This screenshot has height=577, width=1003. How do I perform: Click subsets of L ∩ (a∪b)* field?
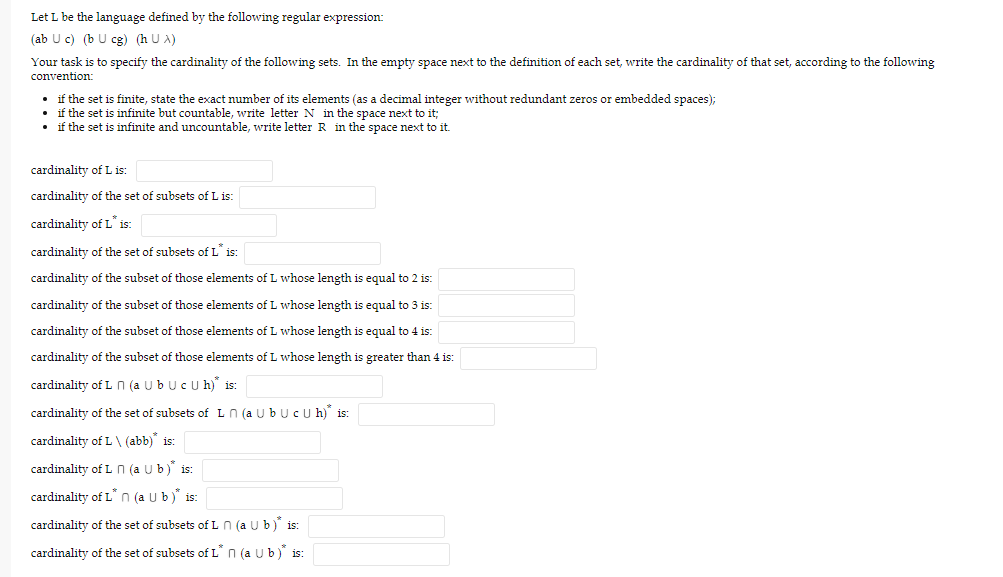(x=375, y=525)
